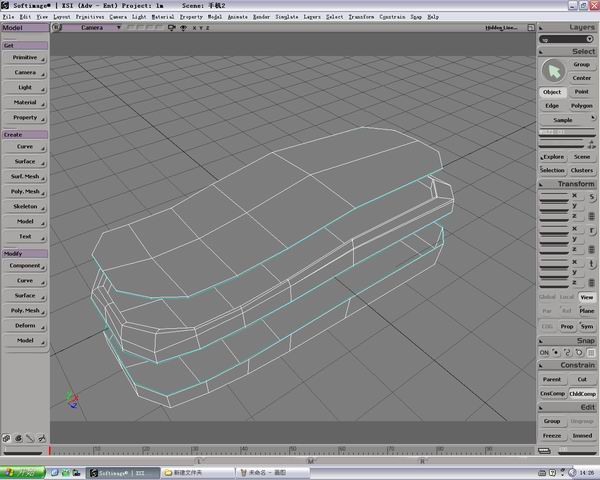Toggle the Sym symmetry mode

(x=587, y=327)
